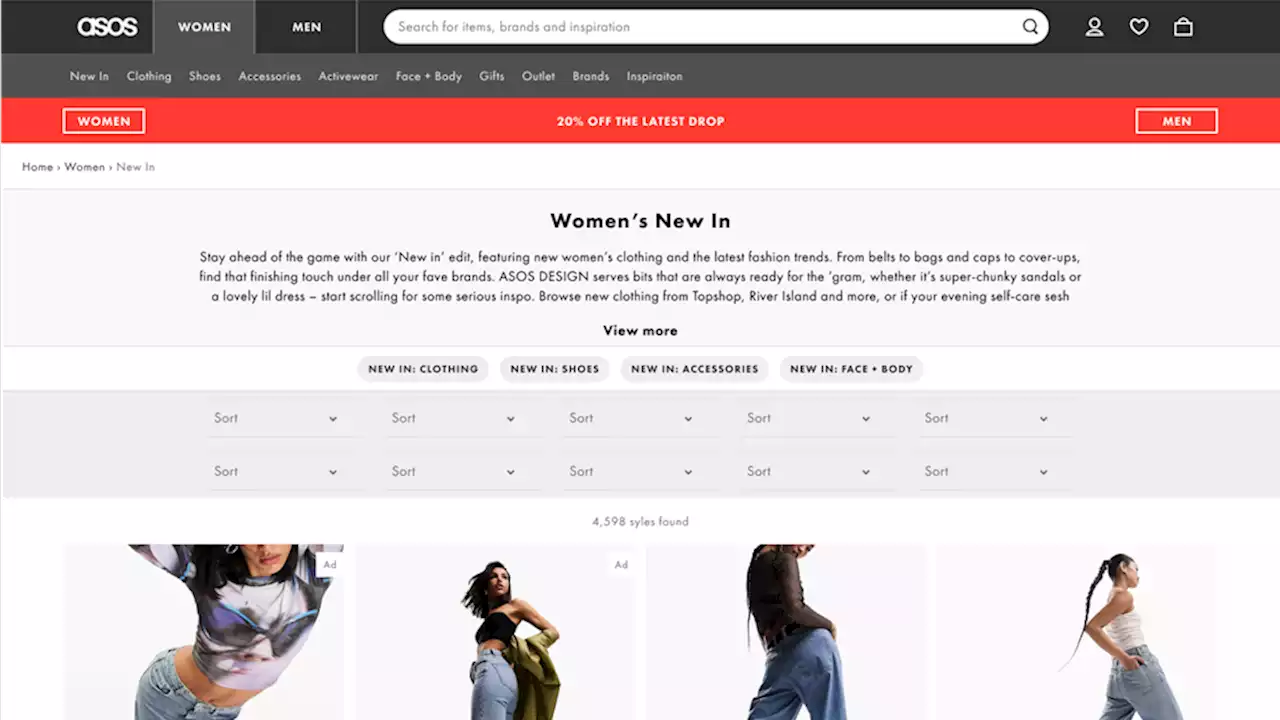Open the Clothing navigation menu
Viewport: 1280px width, 720px height.
tap(149, 76)
